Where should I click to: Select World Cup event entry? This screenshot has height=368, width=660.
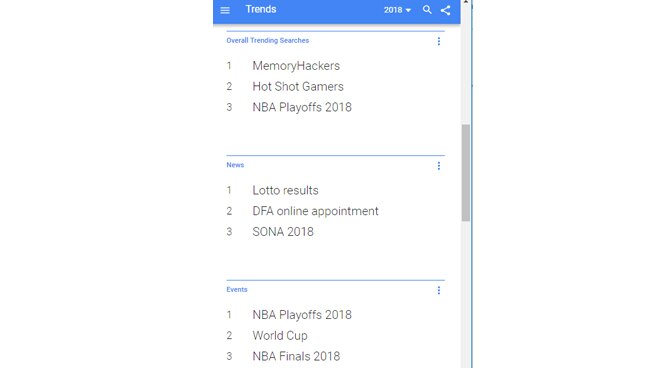pos(280,336)
